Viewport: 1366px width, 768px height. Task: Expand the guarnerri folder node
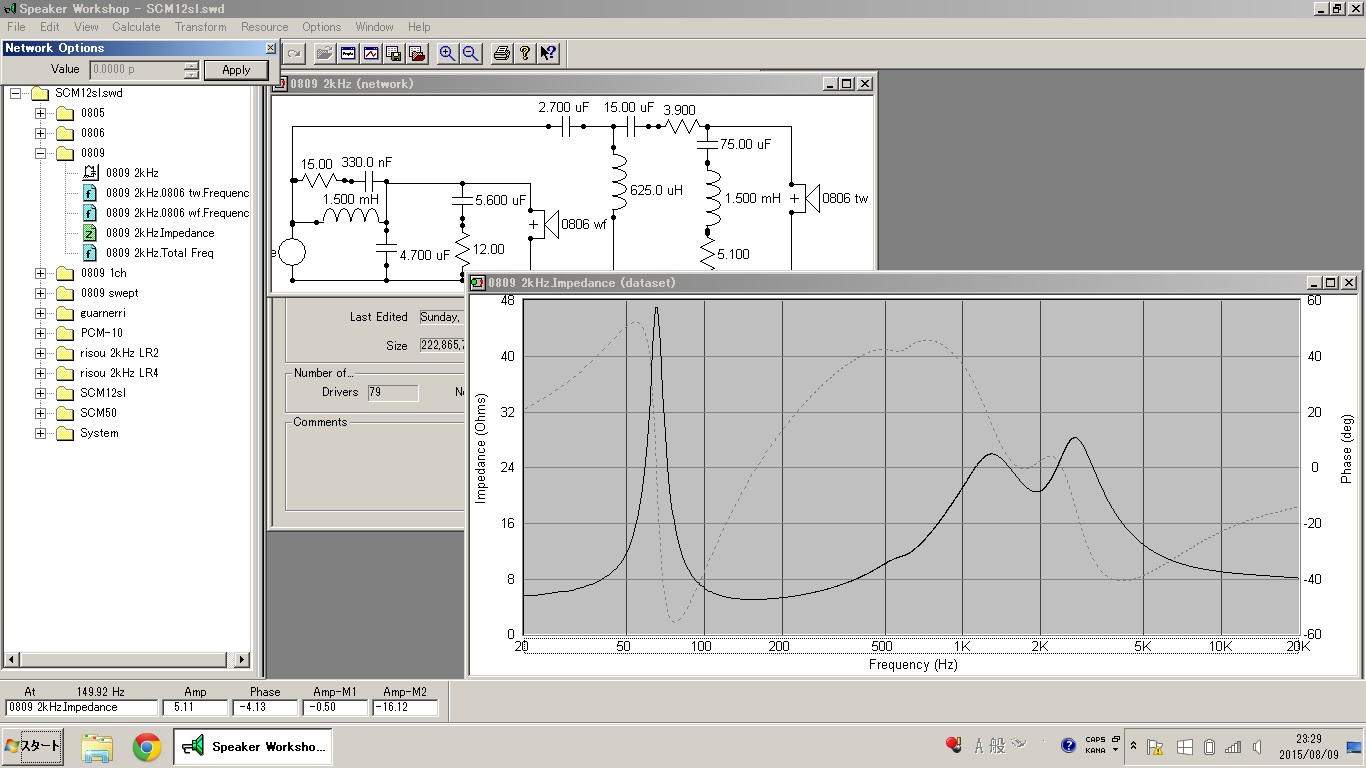[41, 313]
